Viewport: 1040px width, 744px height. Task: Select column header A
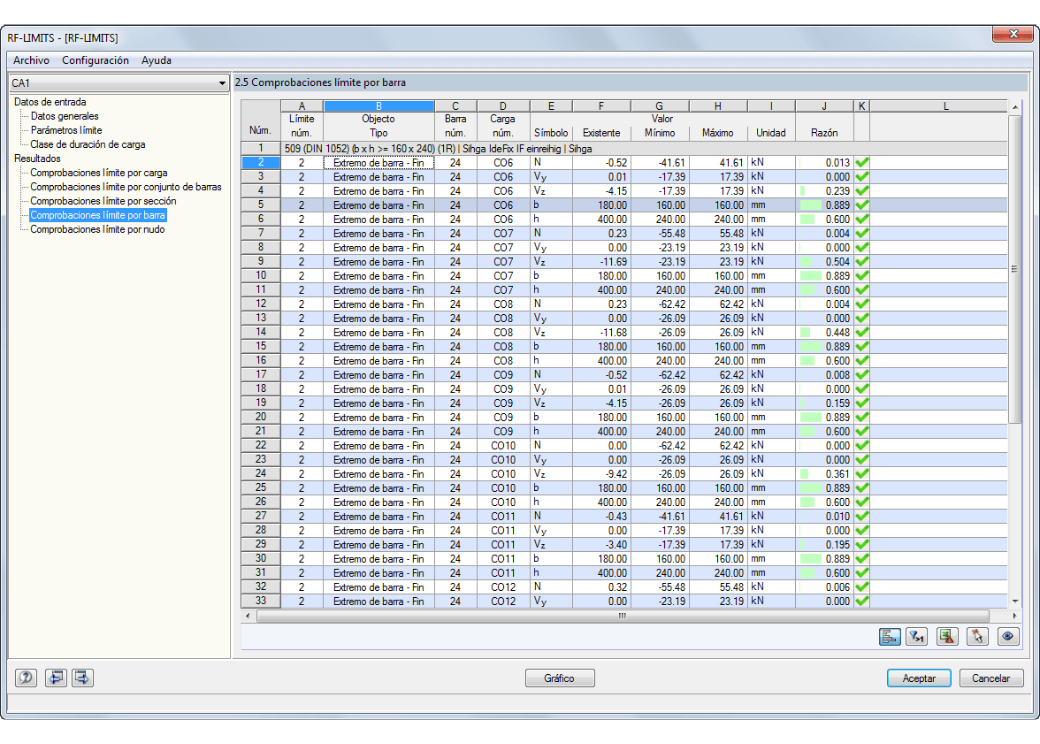[302, 106]
